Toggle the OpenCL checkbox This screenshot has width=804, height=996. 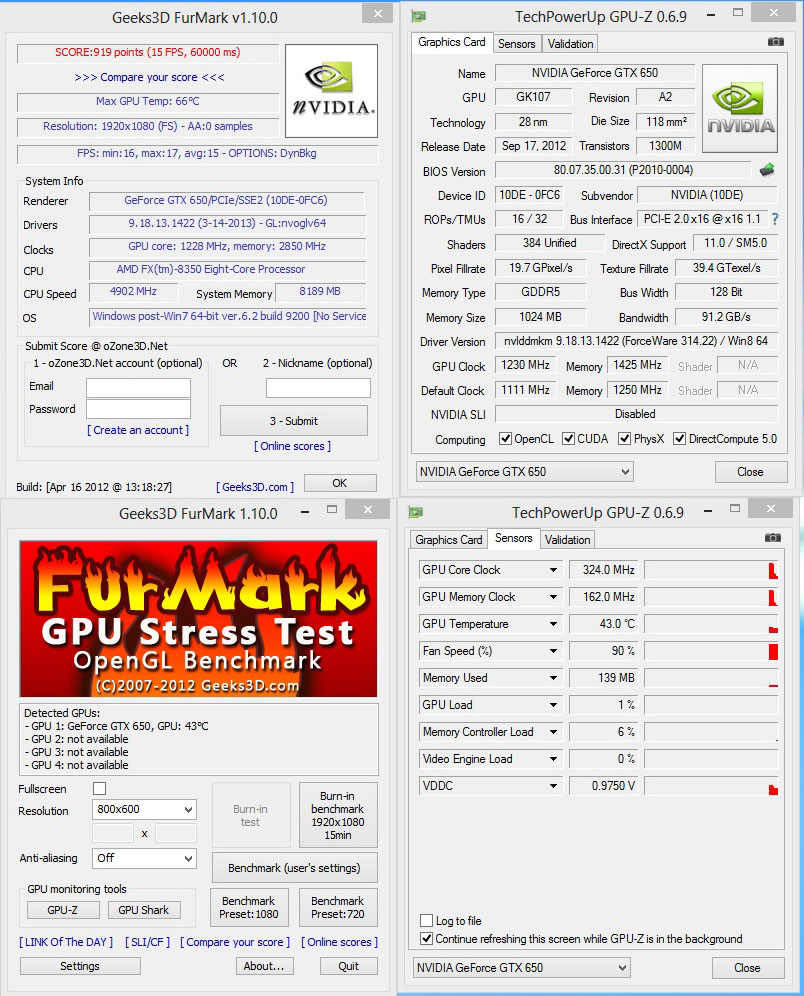click(x=506, y=439)
